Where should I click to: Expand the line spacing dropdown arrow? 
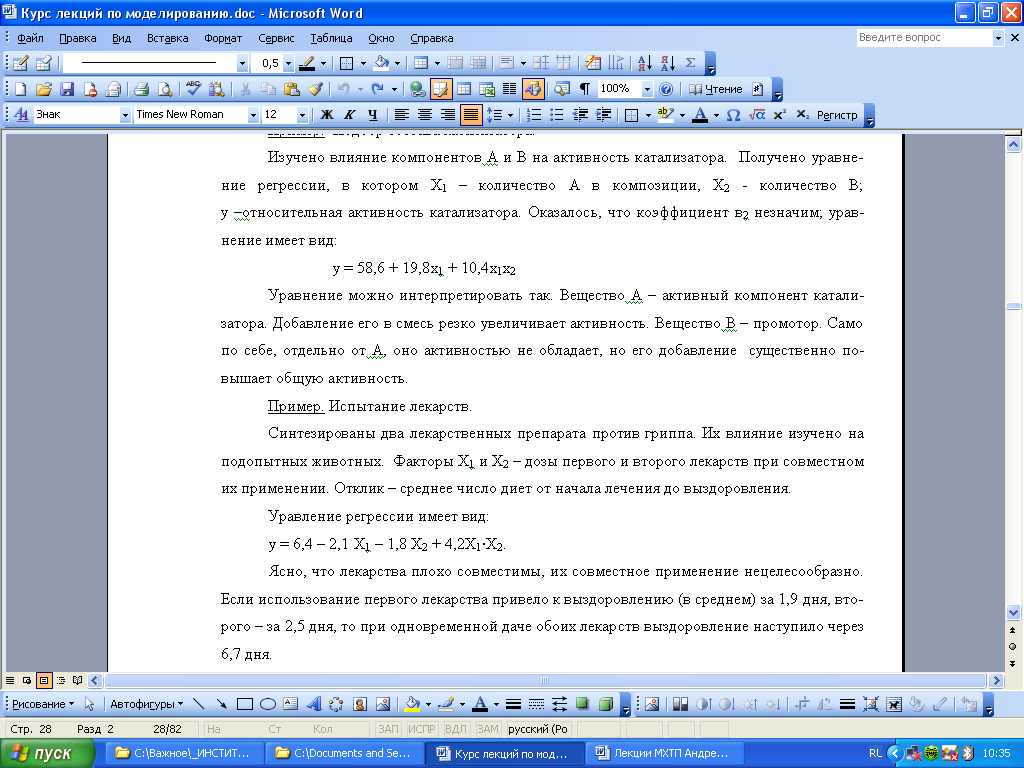pos(510,115)
